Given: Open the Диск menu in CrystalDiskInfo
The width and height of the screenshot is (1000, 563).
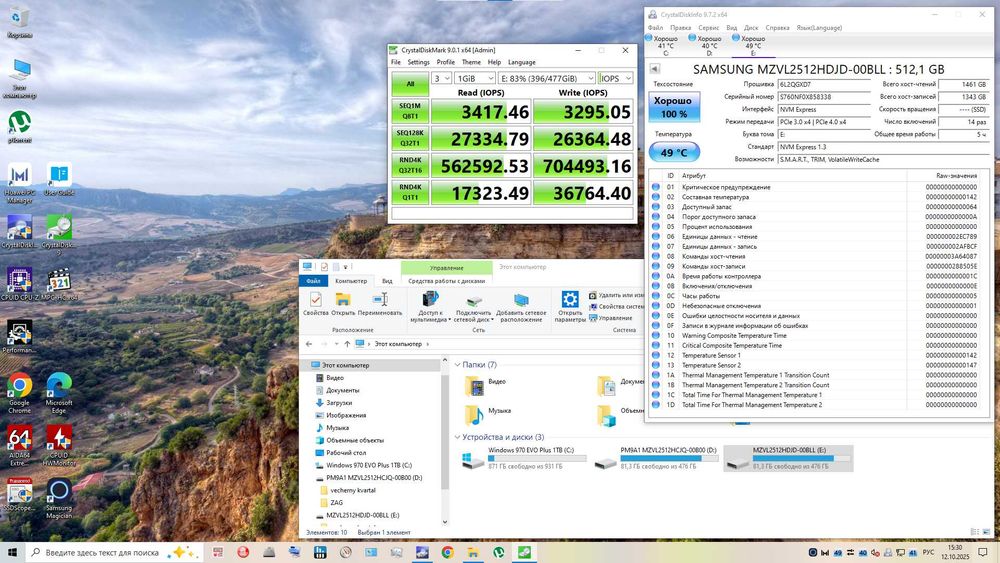Looking at the screenshot, I should click(751, 28).
